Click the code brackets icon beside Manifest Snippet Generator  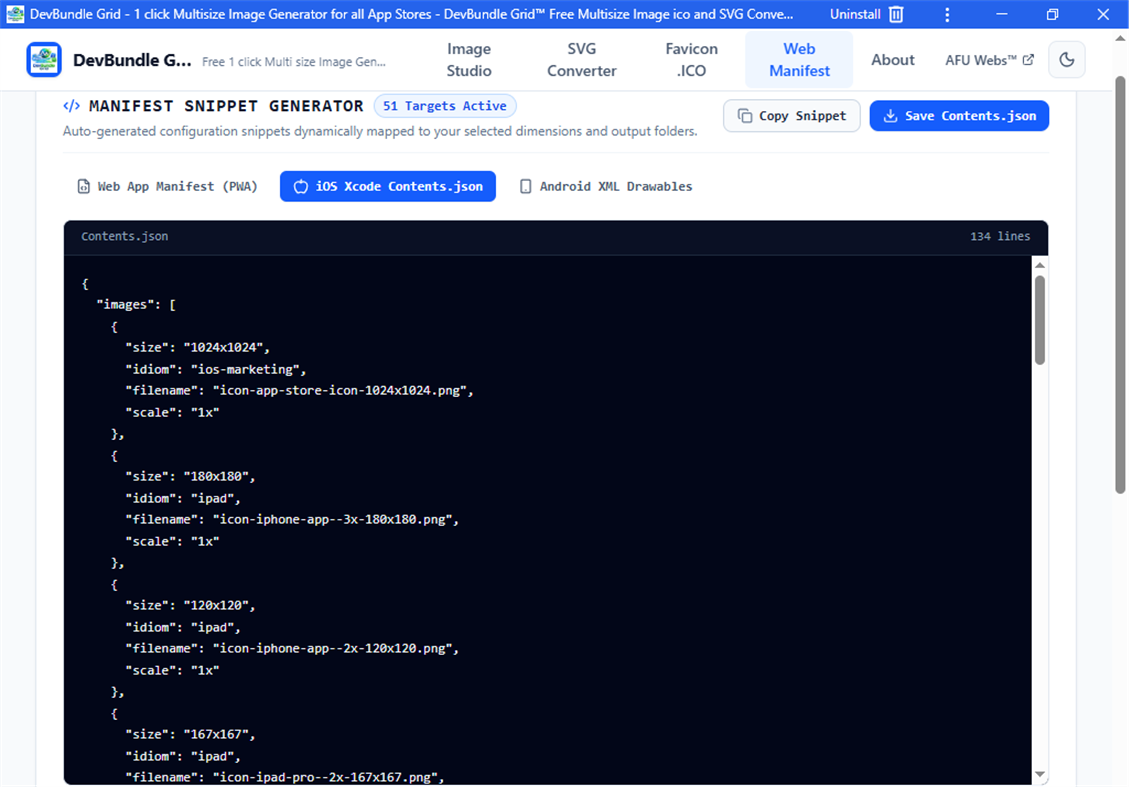pos(71,106)
